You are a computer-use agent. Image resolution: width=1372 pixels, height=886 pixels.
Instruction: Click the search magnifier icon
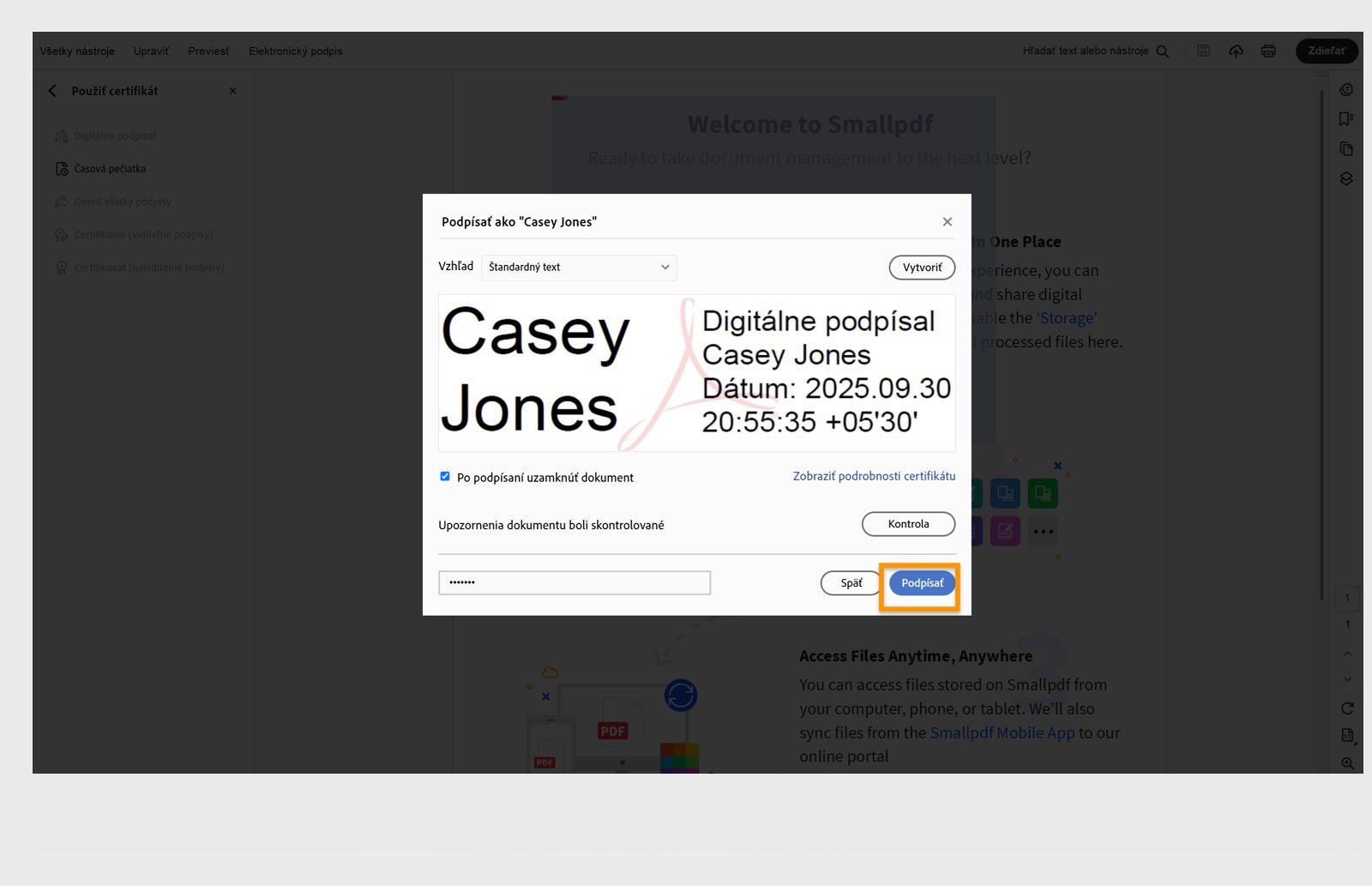click(1163, 51)
